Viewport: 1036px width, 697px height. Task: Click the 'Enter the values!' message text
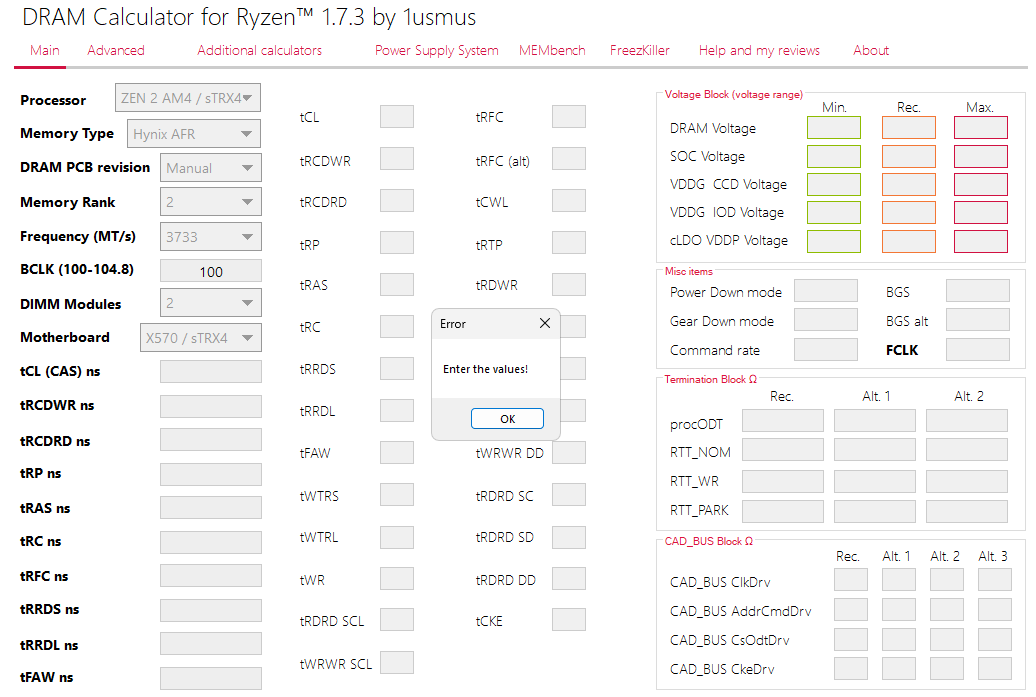[x=486, y=369]
